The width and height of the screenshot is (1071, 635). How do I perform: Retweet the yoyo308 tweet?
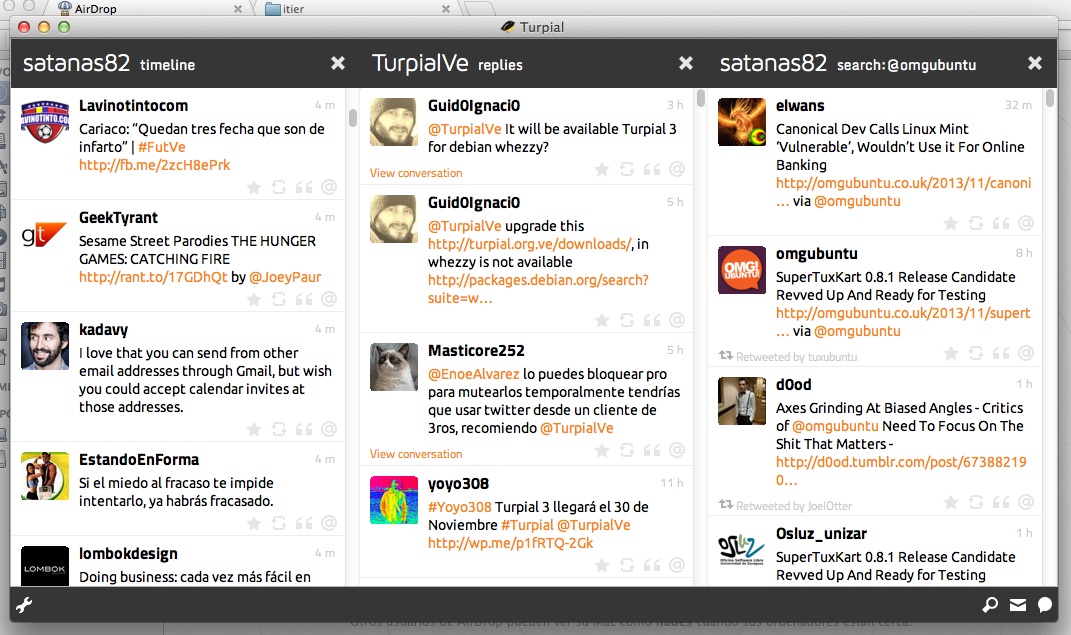pyautogui.click(x=627, y=565)
